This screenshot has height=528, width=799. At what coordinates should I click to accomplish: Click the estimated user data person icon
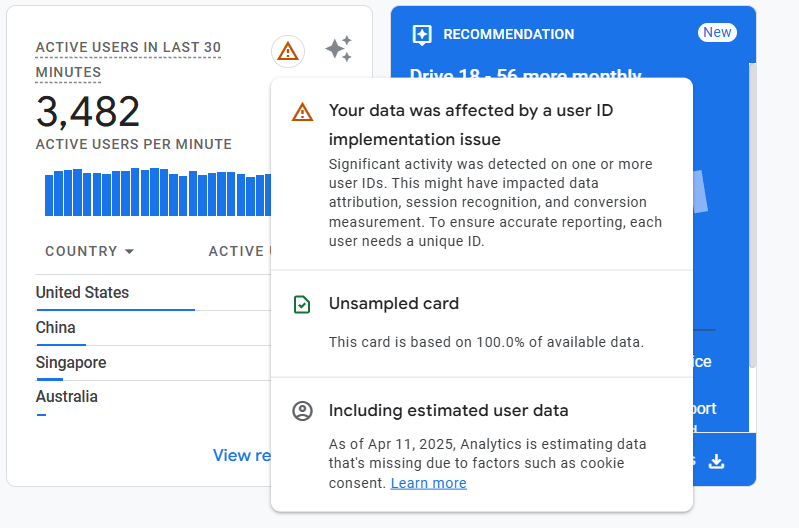[x=302, y=411]
